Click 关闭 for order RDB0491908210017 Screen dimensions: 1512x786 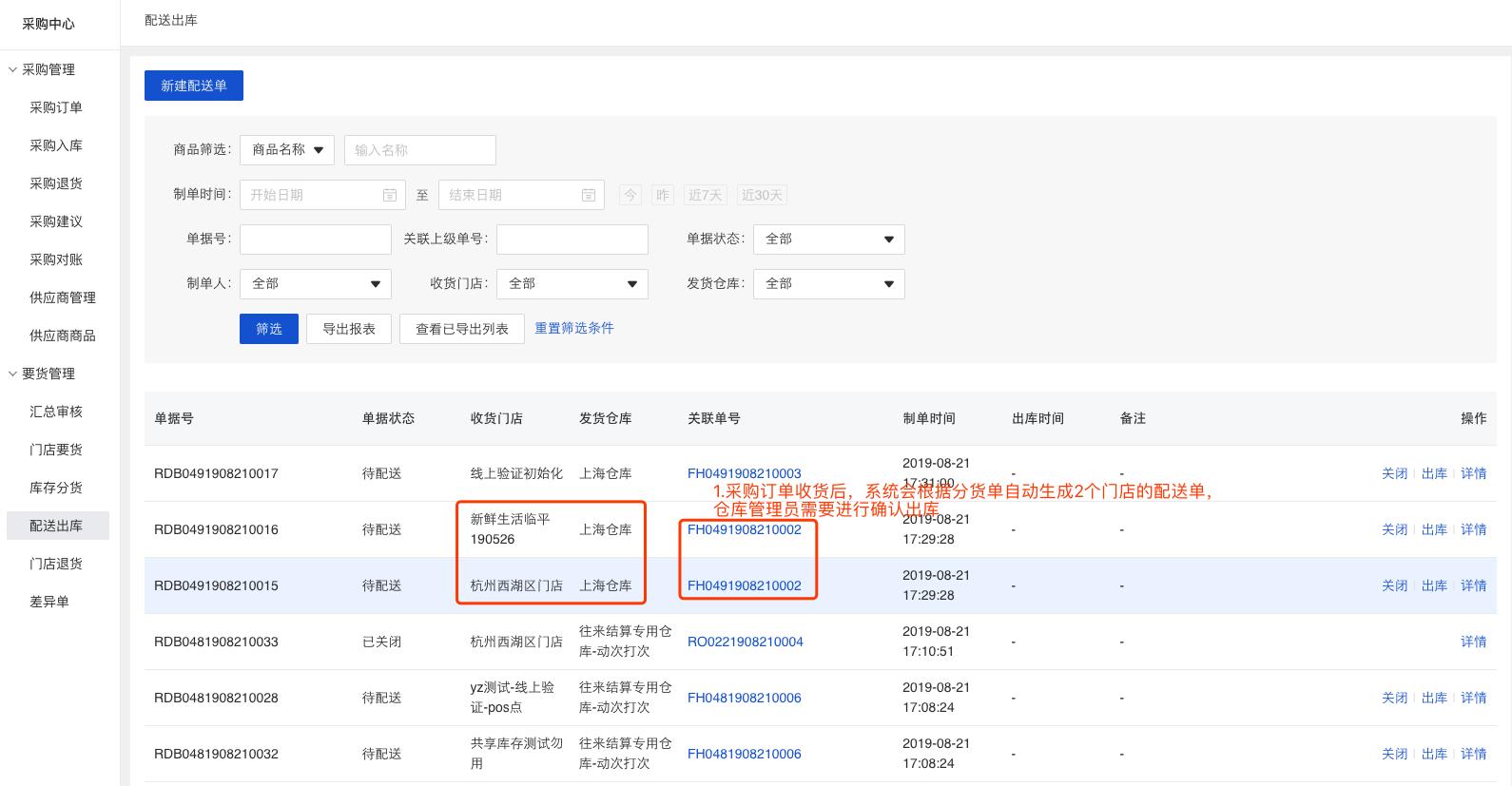click(x=1394, y=473)
